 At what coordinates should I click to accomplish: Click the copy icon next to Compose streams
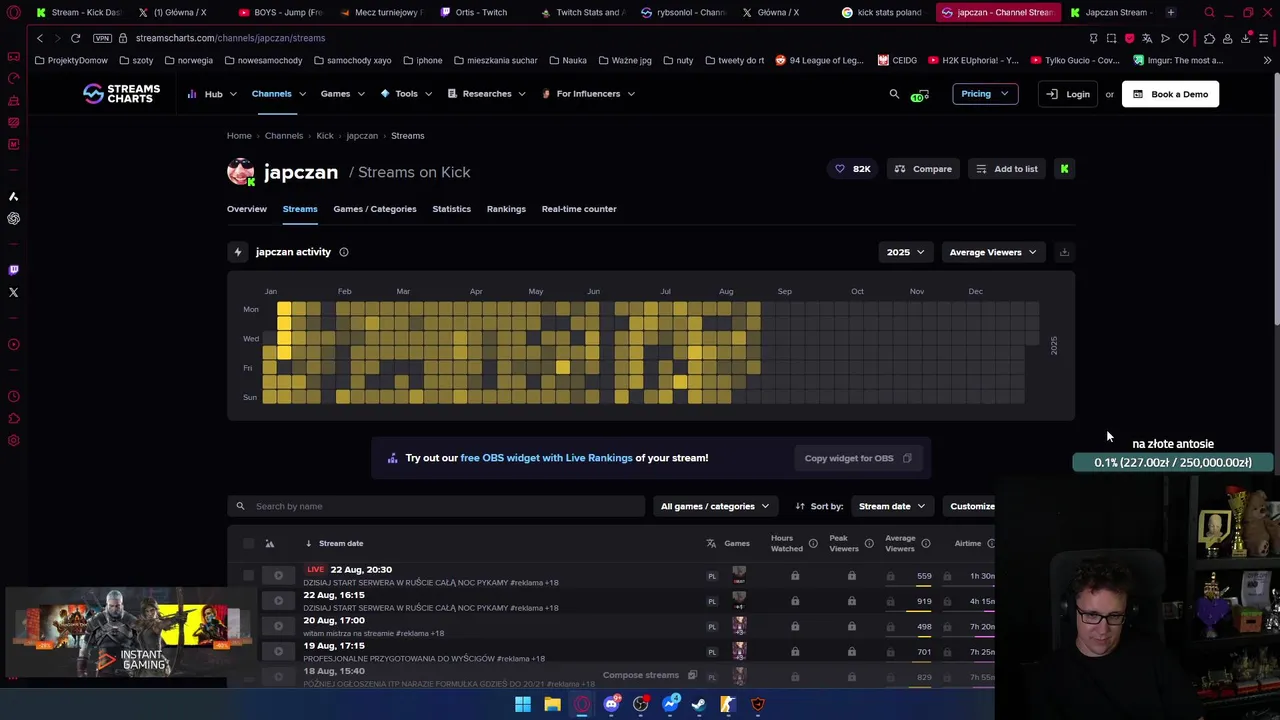(692, 675)
